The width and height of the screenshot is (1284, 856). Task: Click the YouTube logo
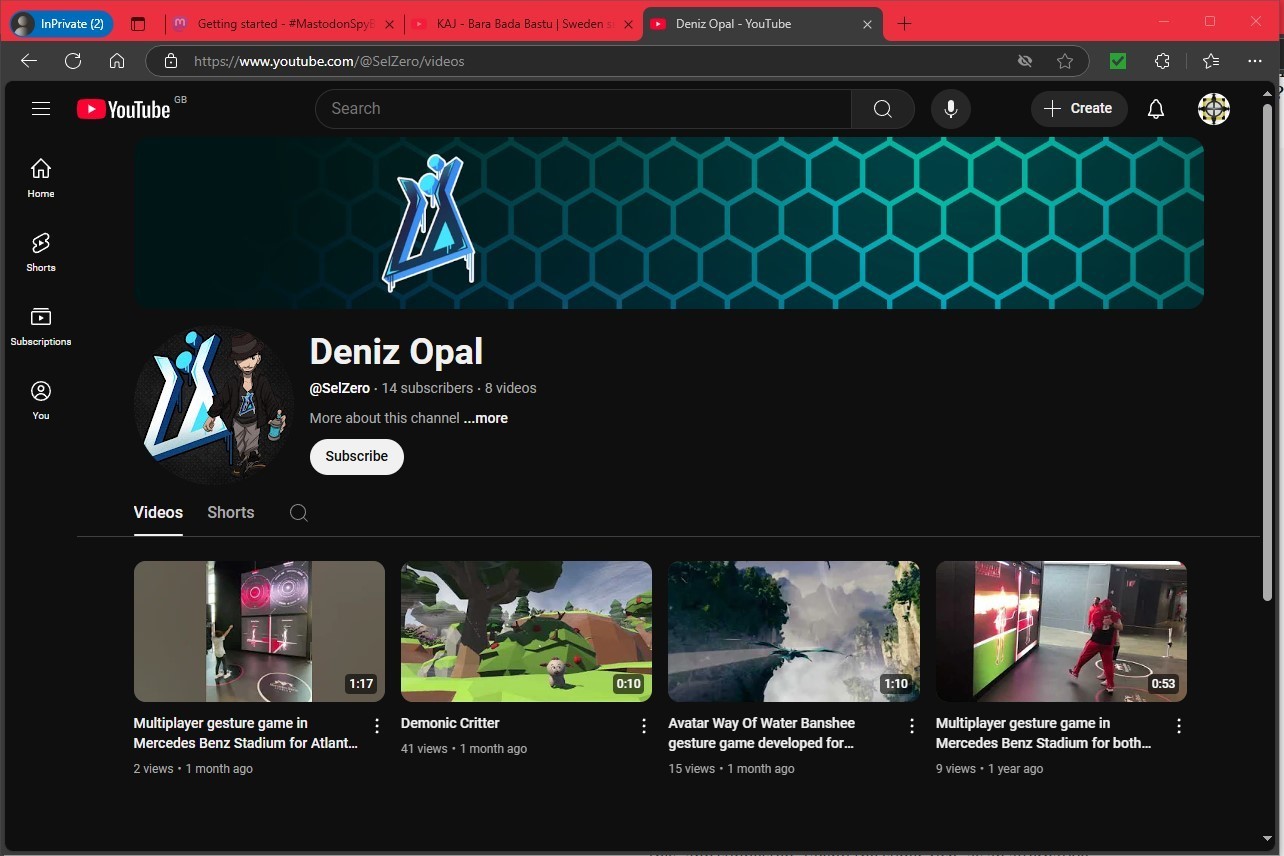tap(124, 109)
